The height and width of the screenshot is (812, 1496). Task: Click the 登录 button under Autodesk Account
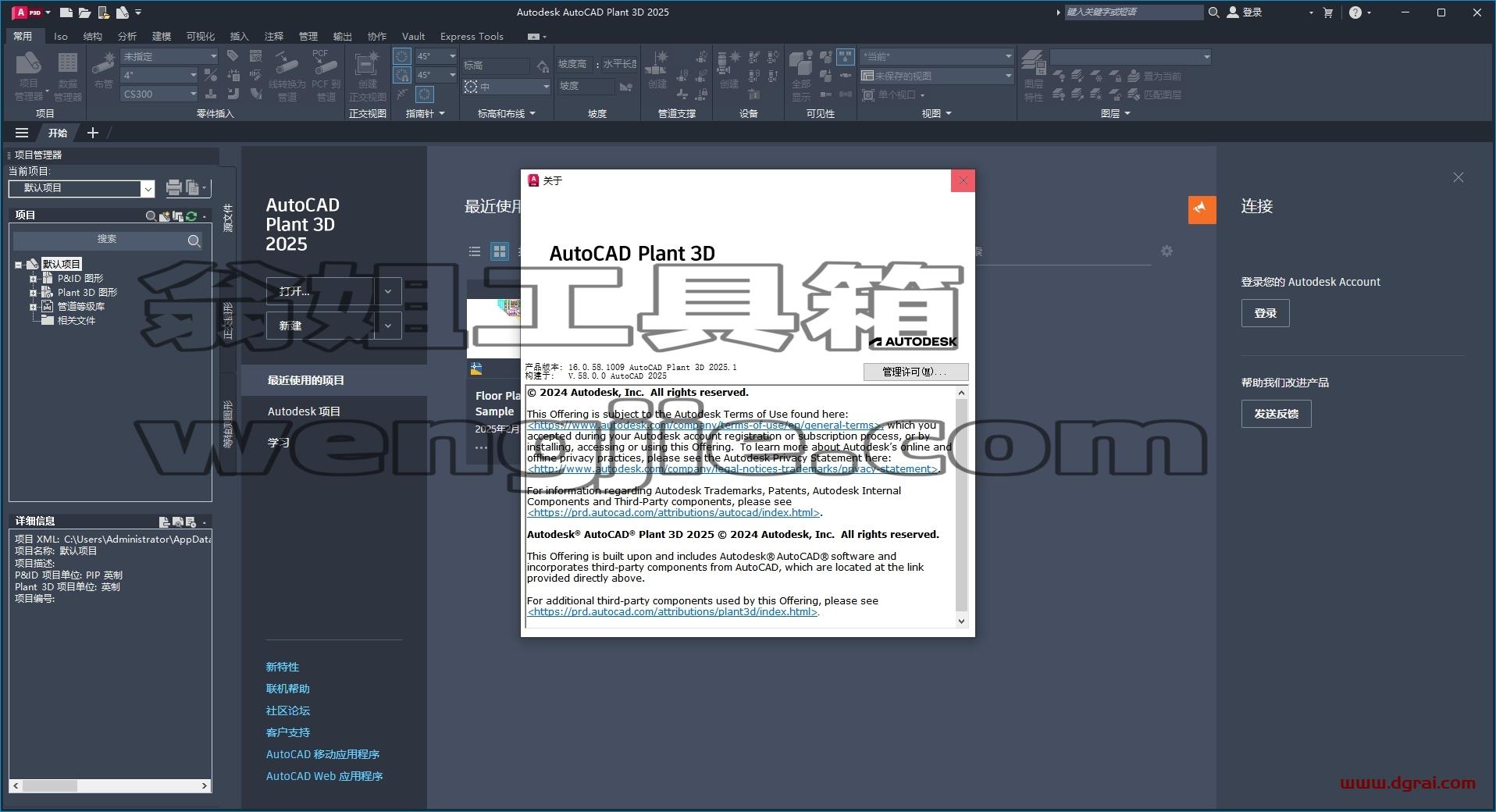click(x=1265, y=313)
